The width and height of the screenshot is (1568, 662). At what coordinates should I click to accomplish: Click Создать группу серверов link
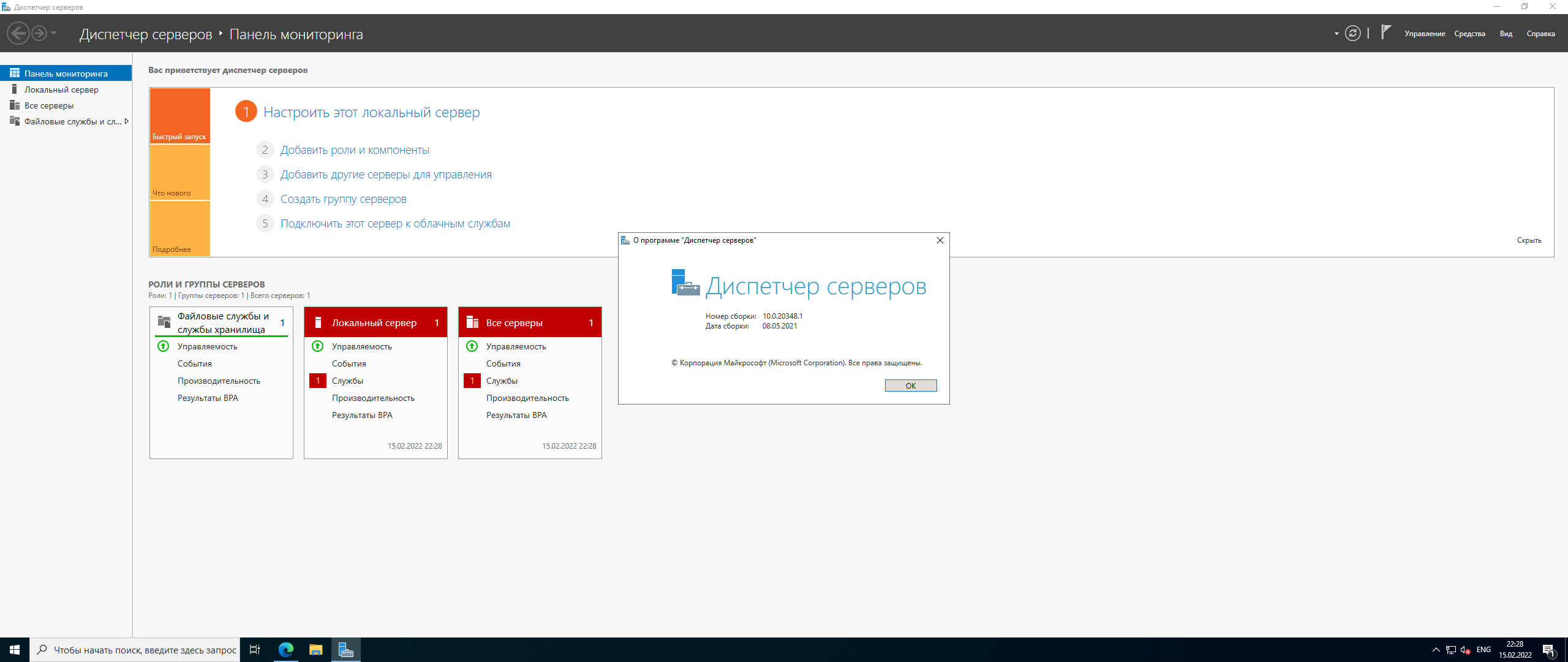pos(344,199)
